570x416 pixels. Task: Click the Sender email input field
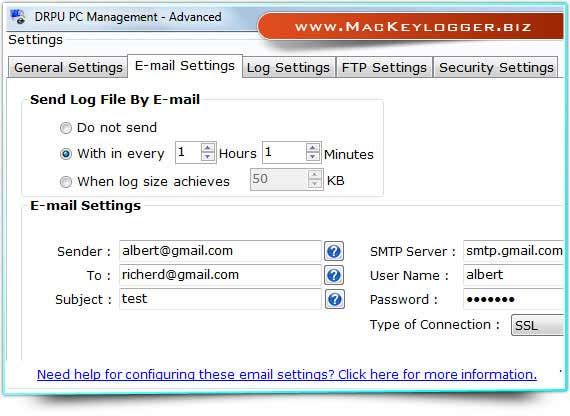220,251
